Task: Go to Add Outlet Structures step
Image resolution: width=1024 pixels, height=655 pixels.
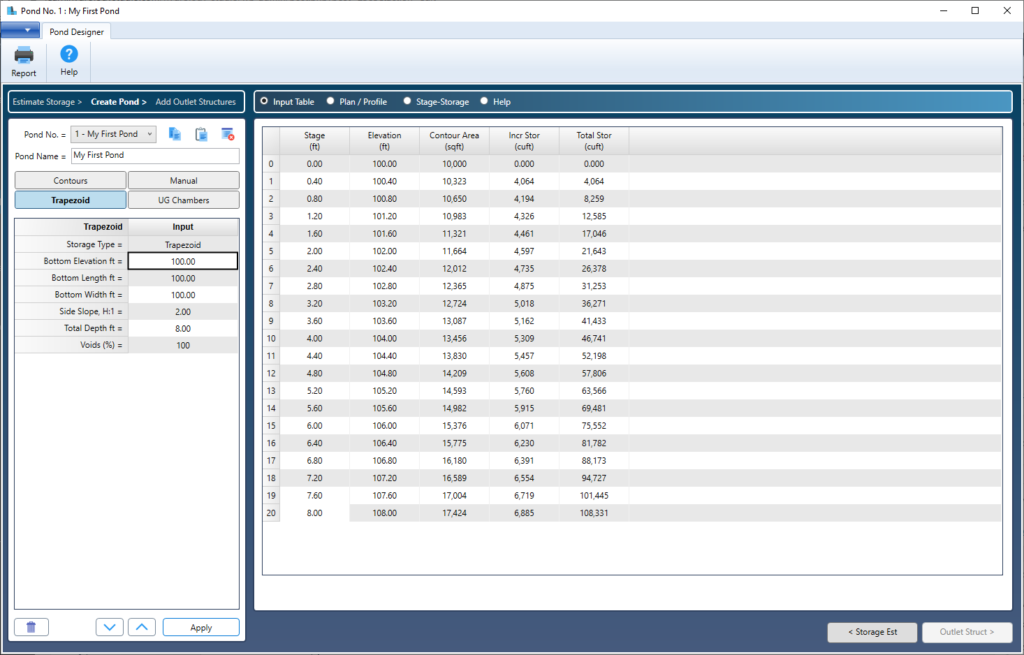Action: click(195, 102)
